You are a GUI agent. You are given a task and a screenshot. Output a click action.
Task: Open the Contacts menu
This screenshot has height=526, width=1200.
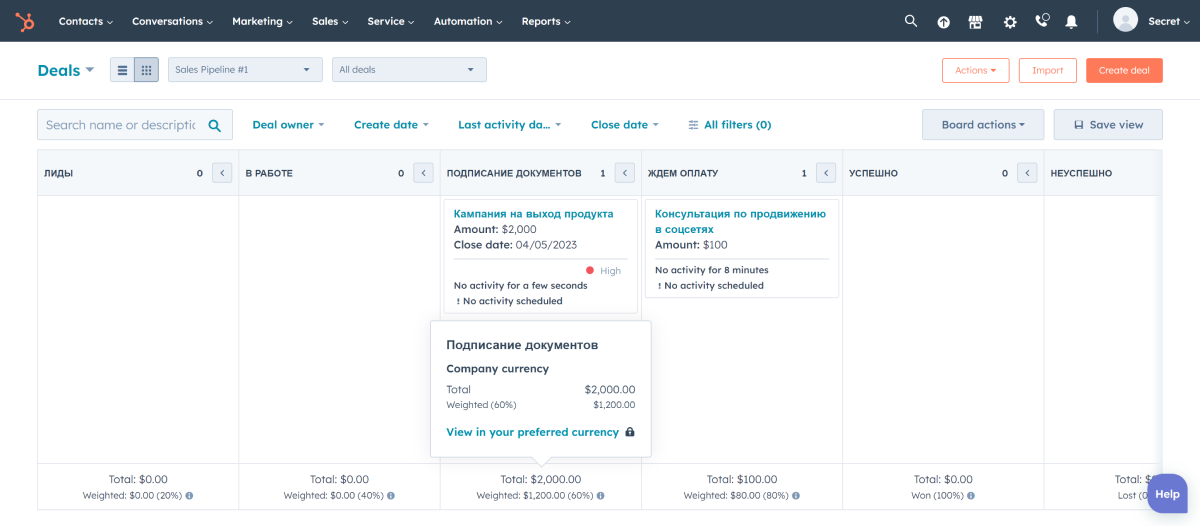click(85, 21)
